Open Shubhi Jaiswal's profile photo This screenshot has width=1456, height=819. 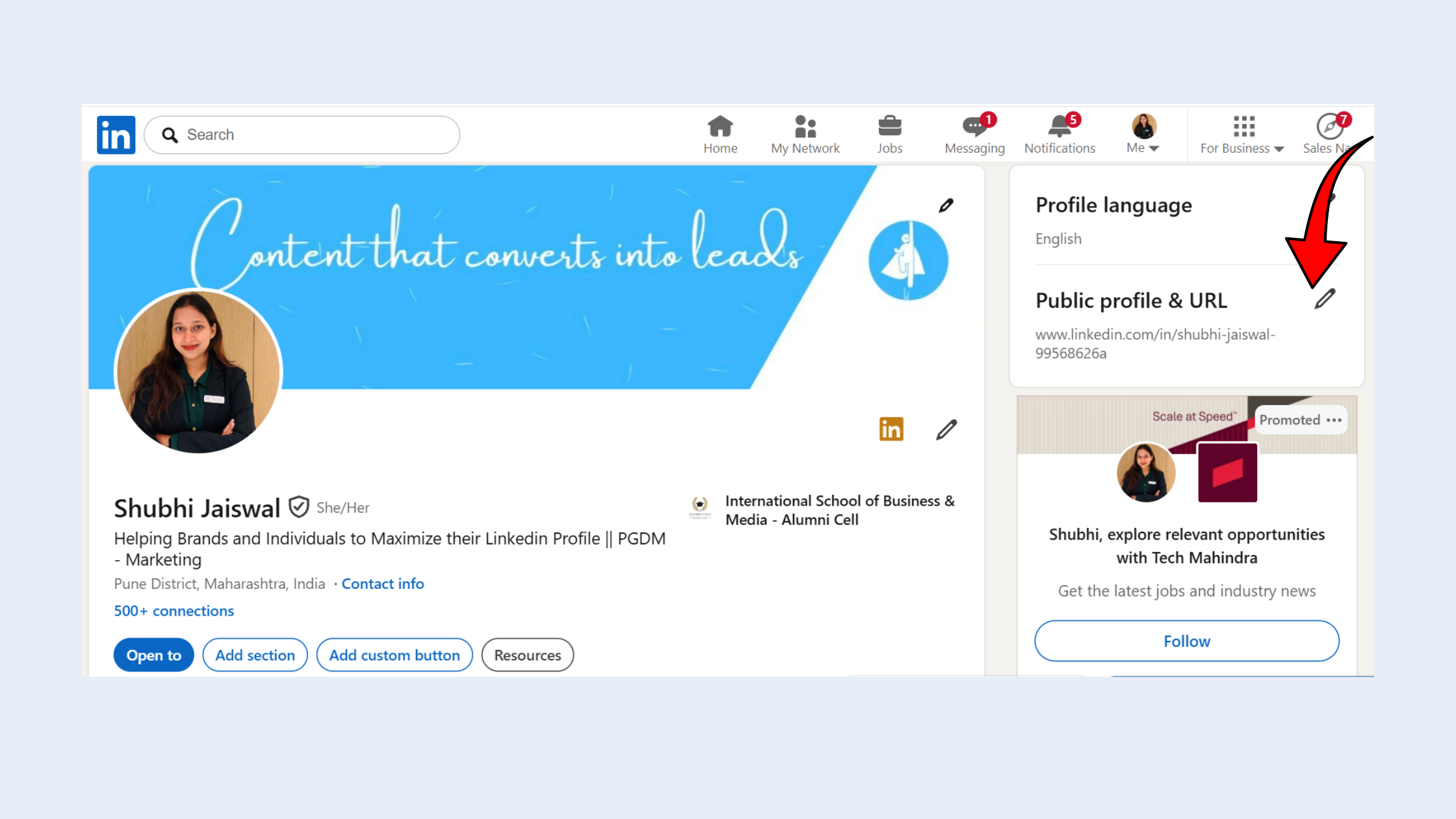198,371
